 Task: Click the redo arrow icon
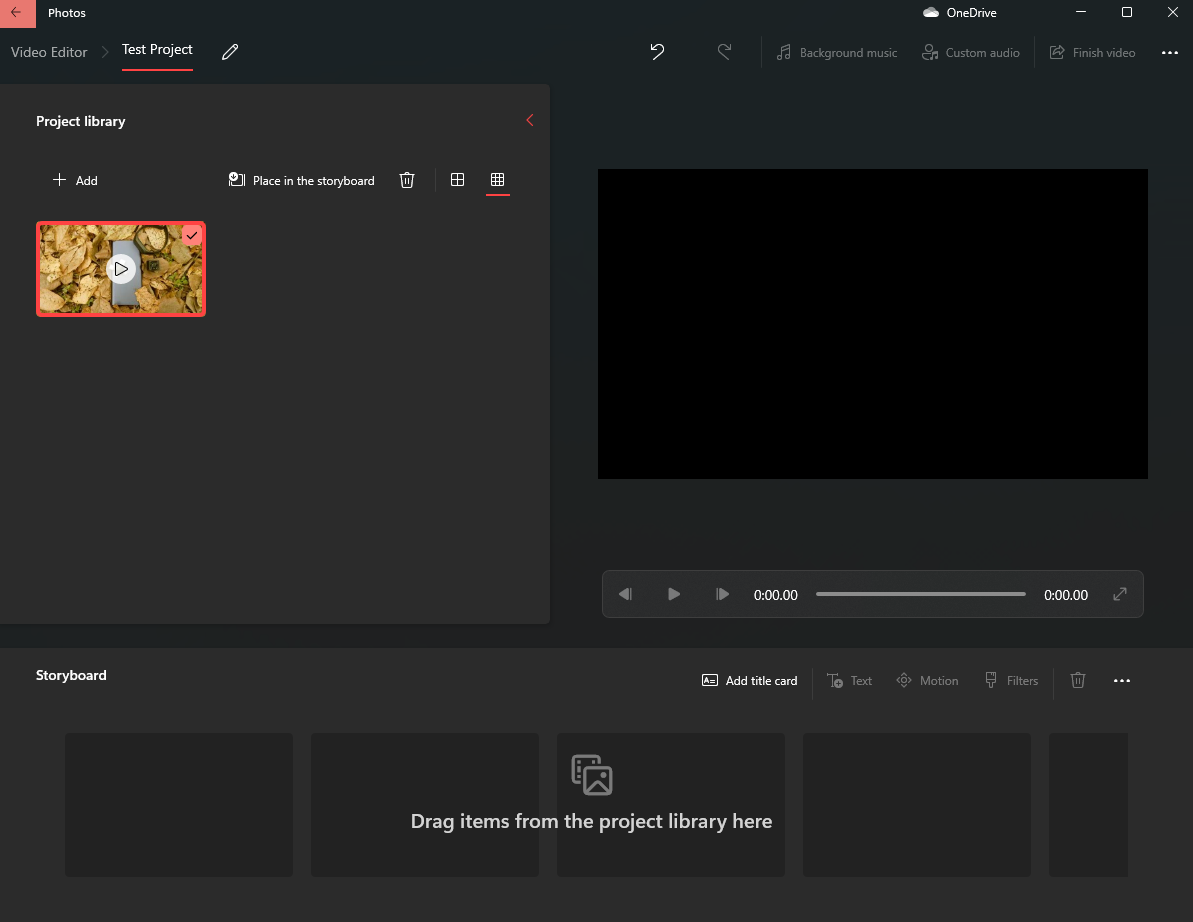click(724, 52)
